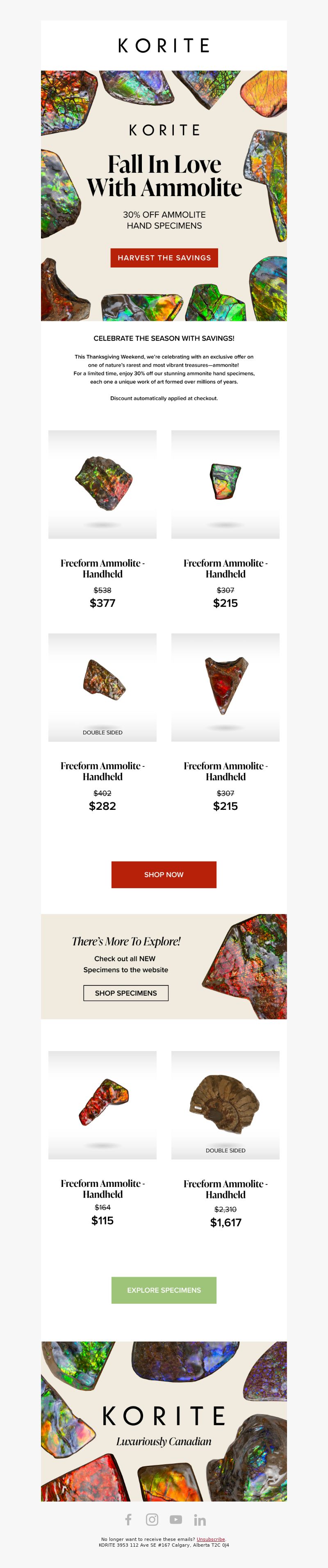Screen dimensions: 328x1568
Task: Open the LinkedIn social icon
Action: tap(200, 1520)
